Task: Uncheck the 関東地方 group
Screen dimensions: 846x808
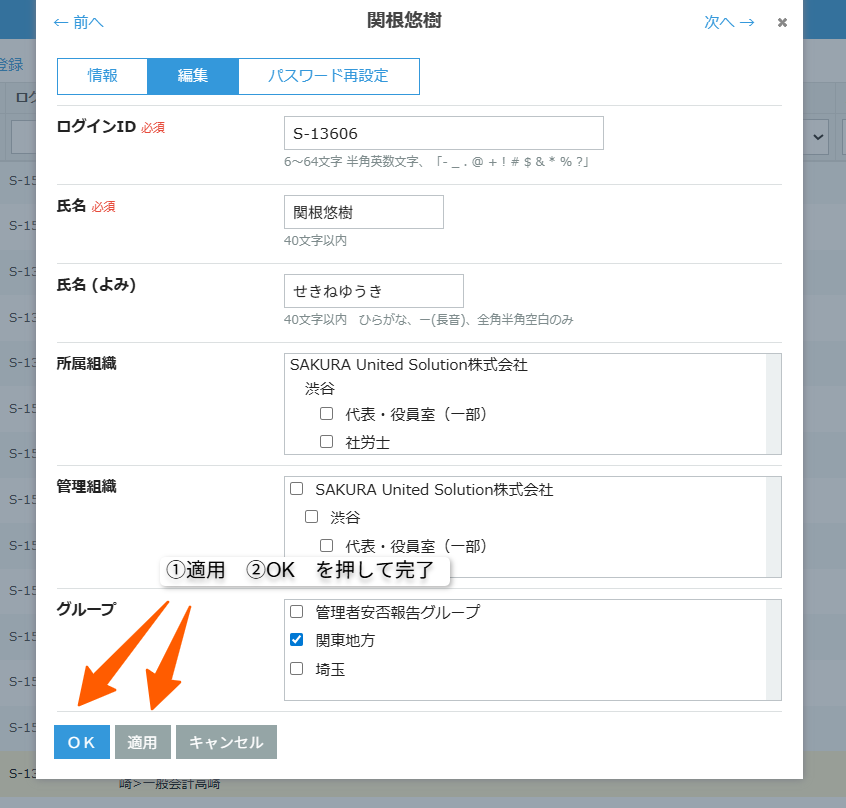Action: tap(296, 639)
